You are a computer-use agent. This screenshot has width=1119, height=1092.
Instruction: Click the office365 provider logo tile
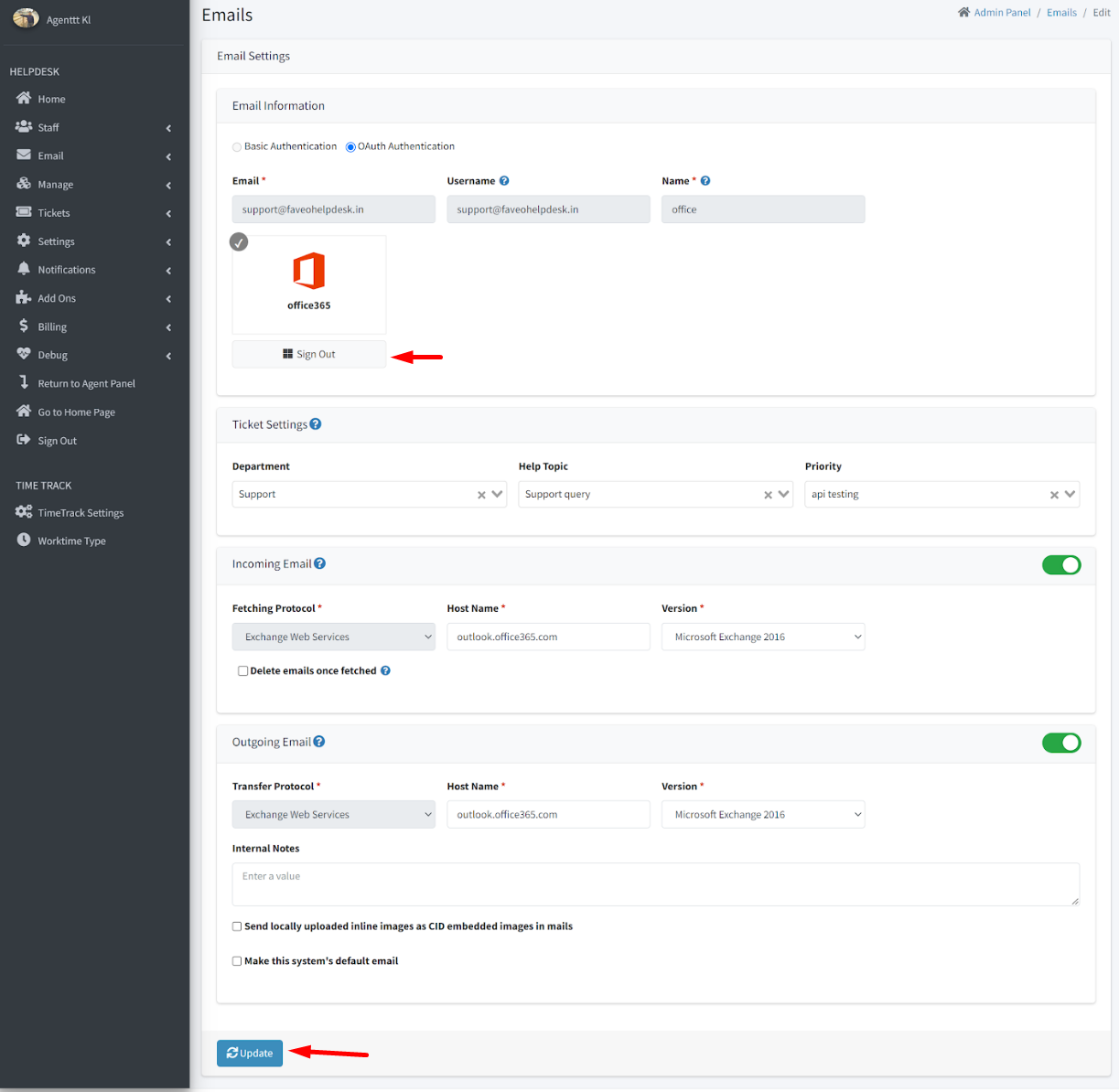[x=308, y=284]
